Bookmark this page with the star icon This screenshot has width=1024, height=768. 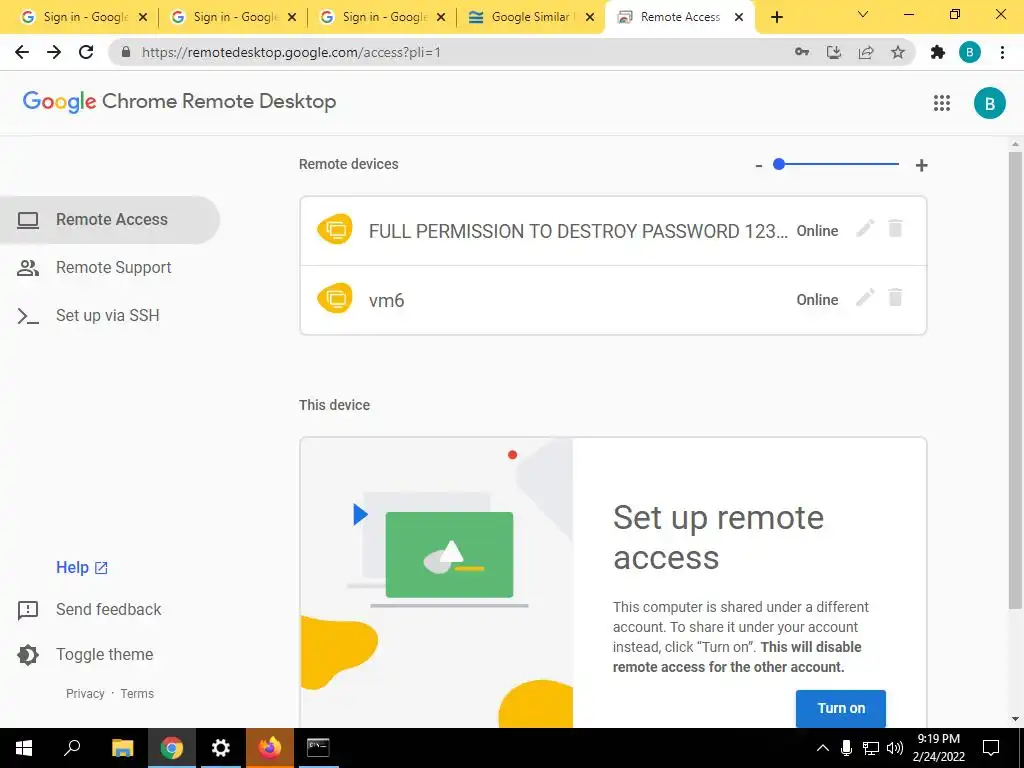pyautogui.click(x=898, y=52)
